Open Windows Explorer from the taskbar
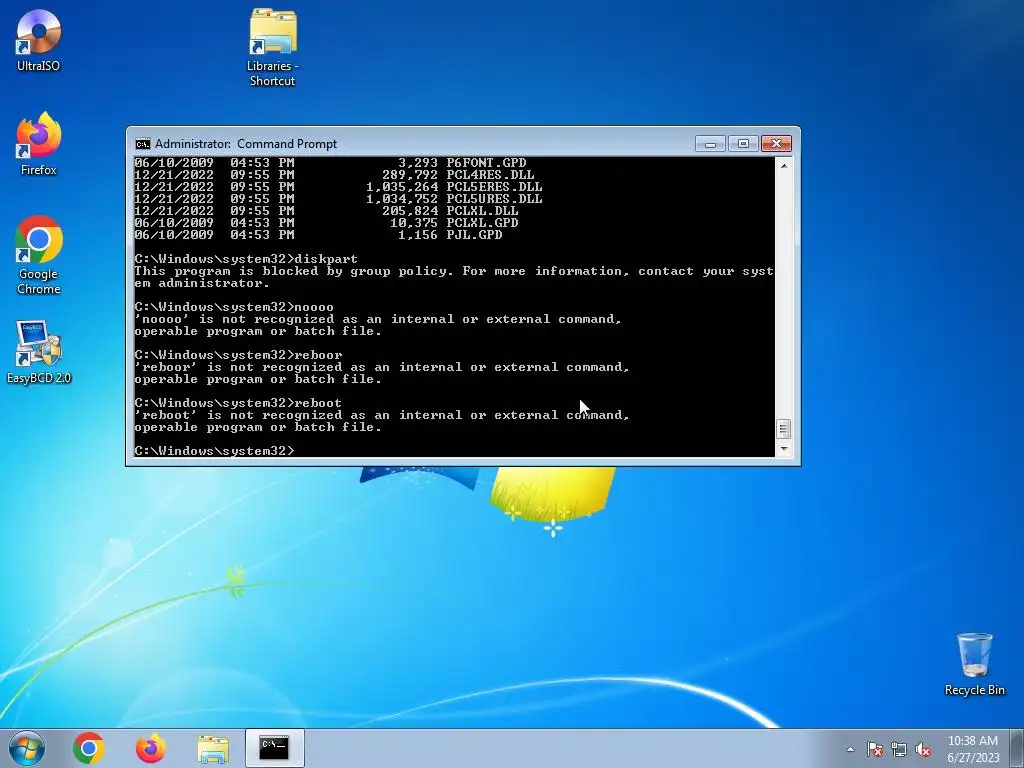This screenshot has height=768, width=1024. [x=213, y=748]
